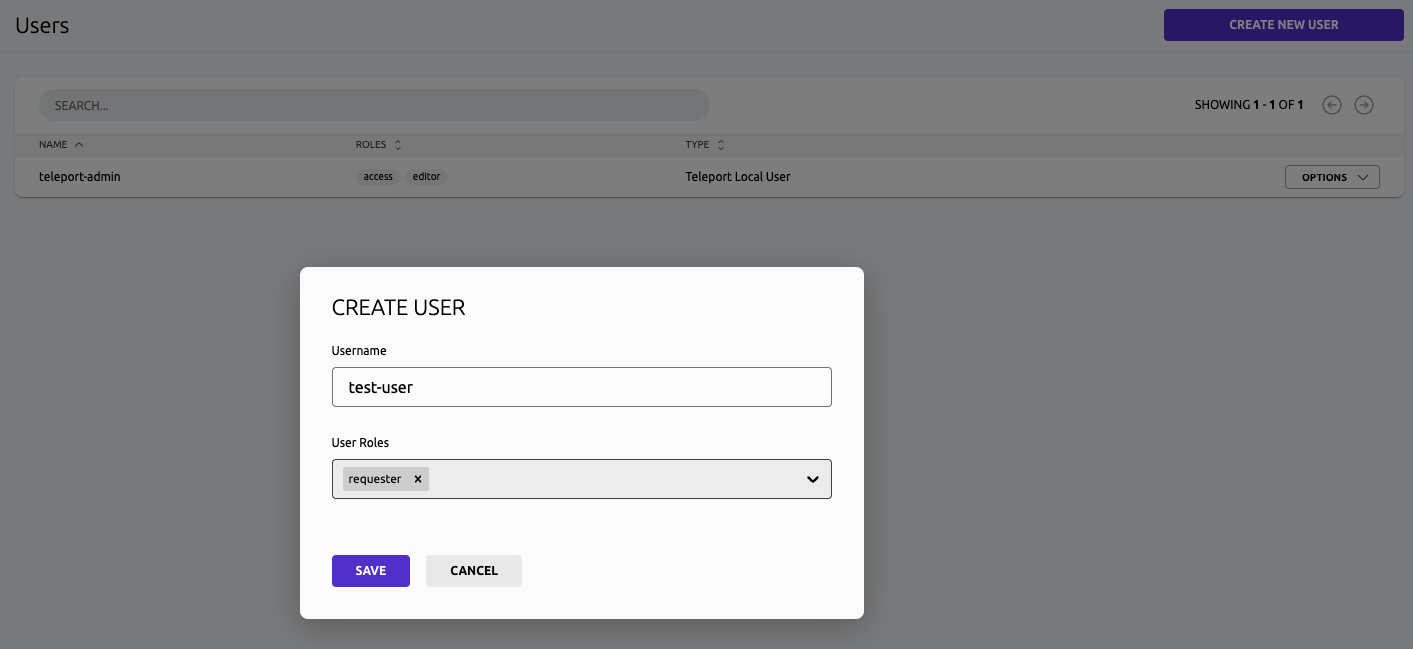Click the sort arrow on NAME column
The image size is (1413, 649).
coord(78,143)
